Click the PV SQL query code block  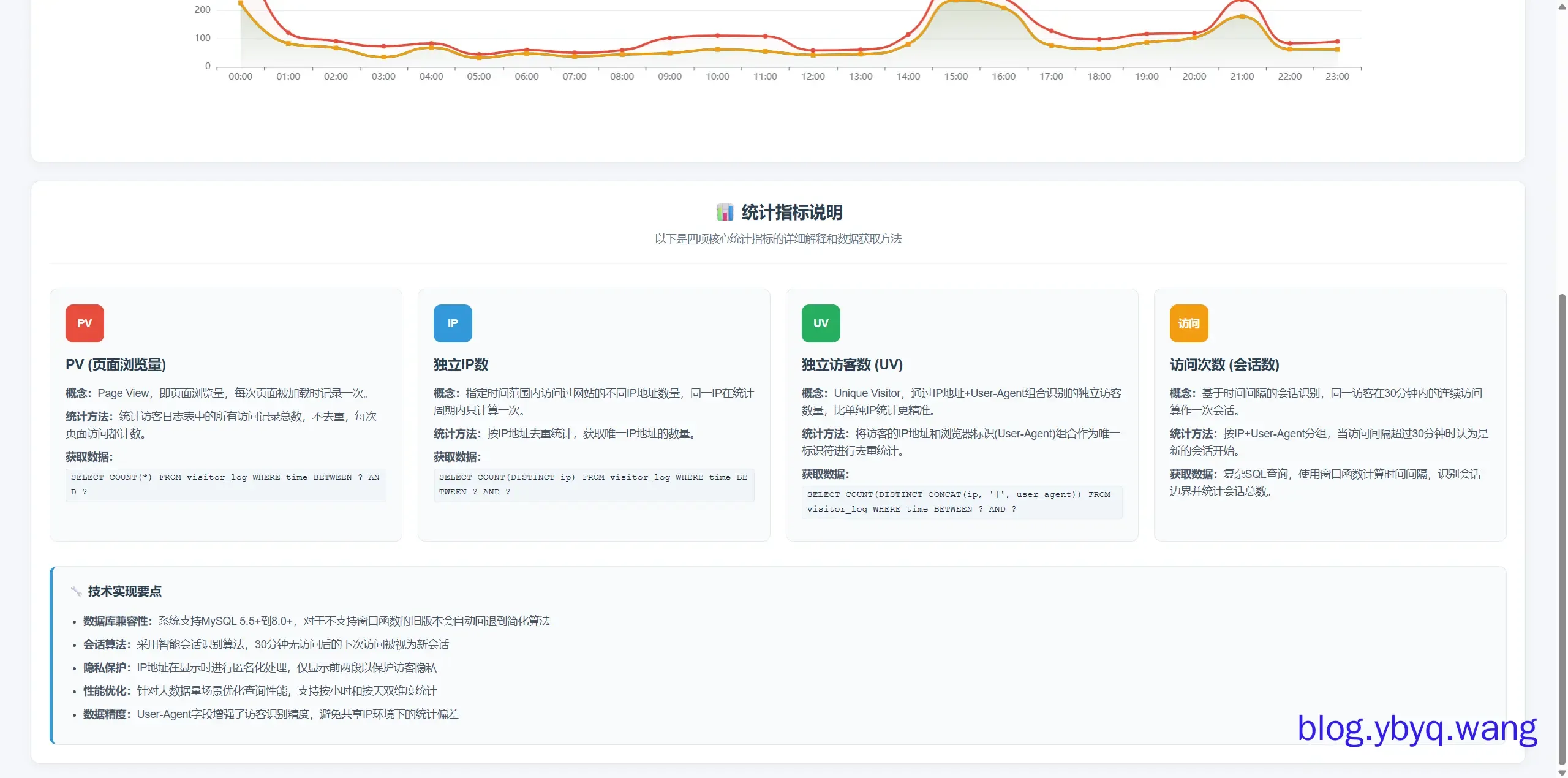225,485
